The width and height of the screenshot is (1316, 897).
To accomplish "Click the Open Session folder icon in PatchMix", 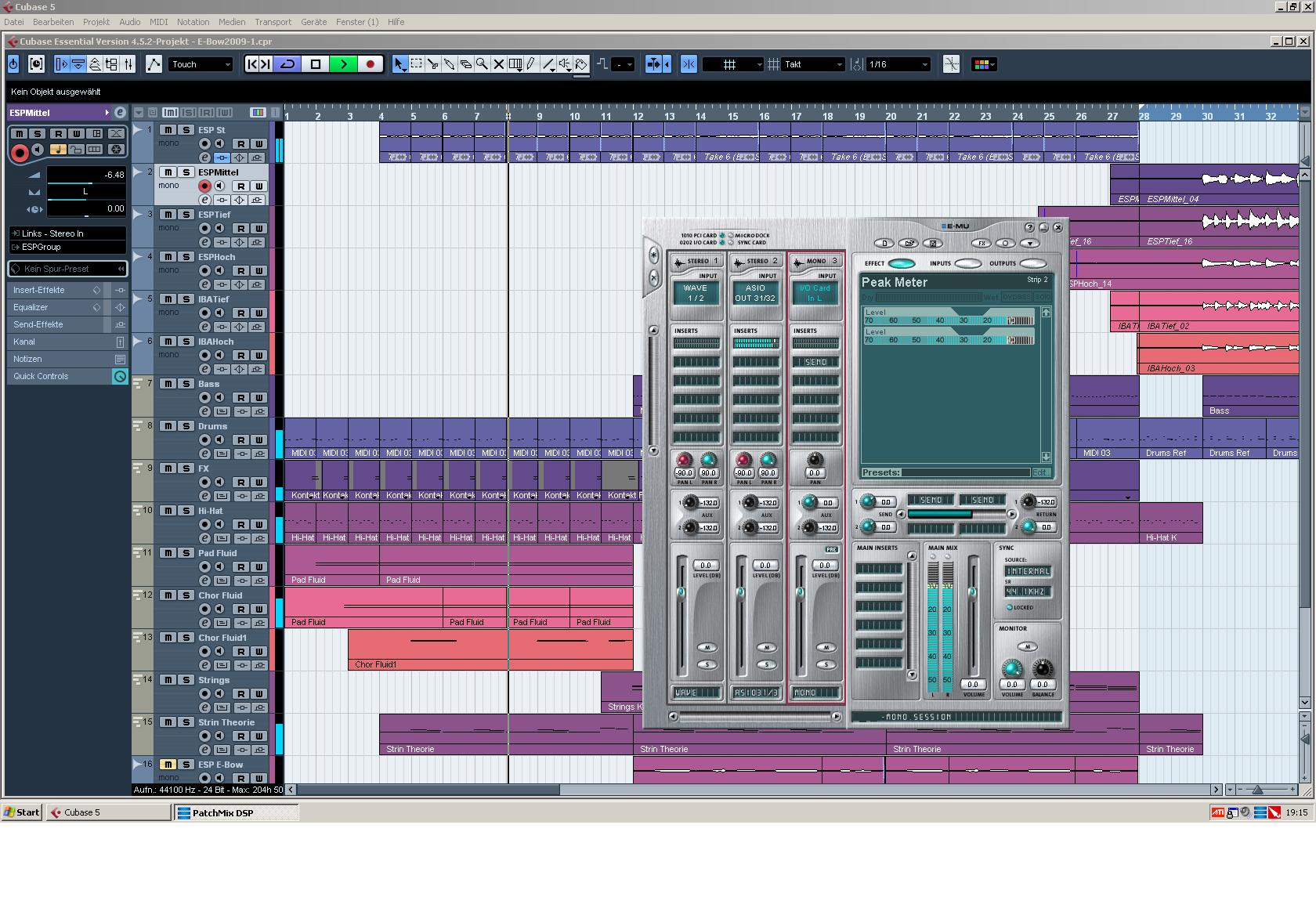I will coord(908,244).
